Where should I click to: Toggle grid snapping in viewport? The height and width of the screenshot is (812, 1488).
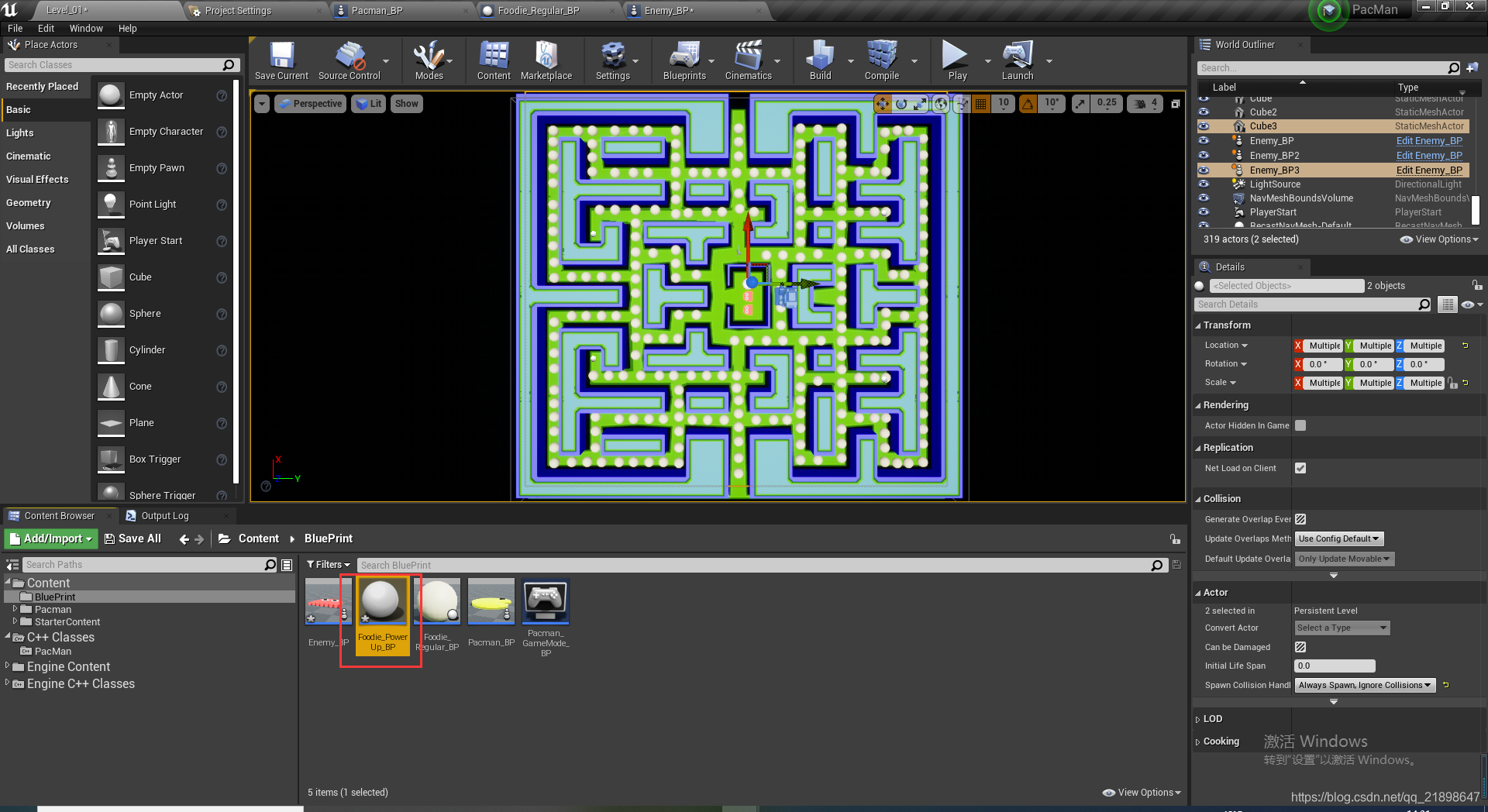click(980, 103)
